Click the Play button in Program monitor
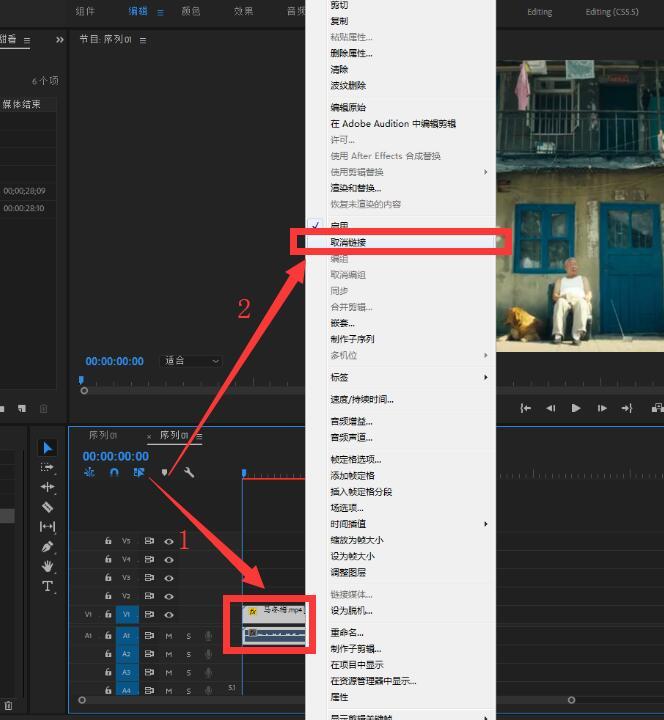664x720 pixels. click(576, 408)
